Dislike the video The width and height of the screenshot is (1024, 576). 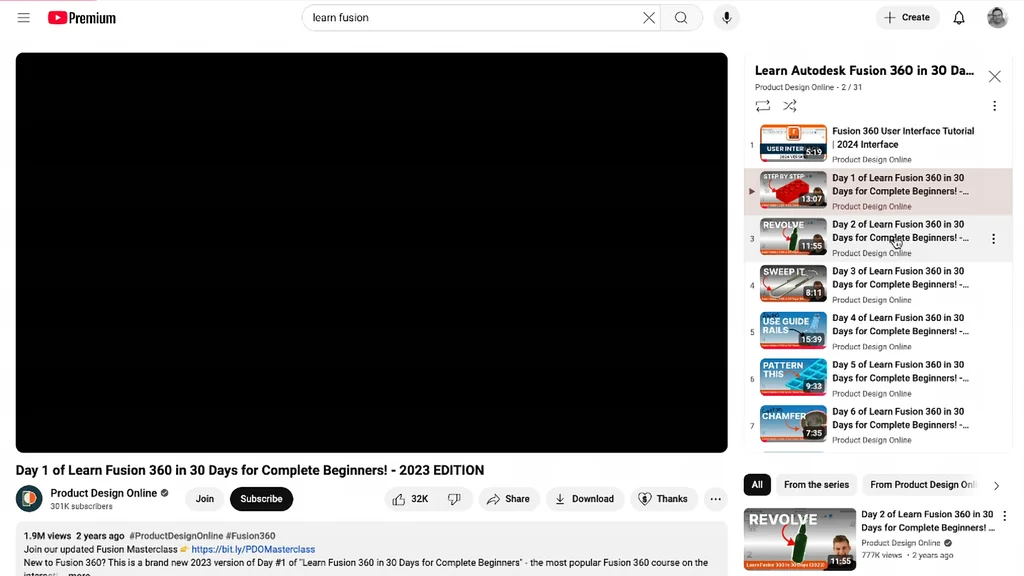[455, 499]
